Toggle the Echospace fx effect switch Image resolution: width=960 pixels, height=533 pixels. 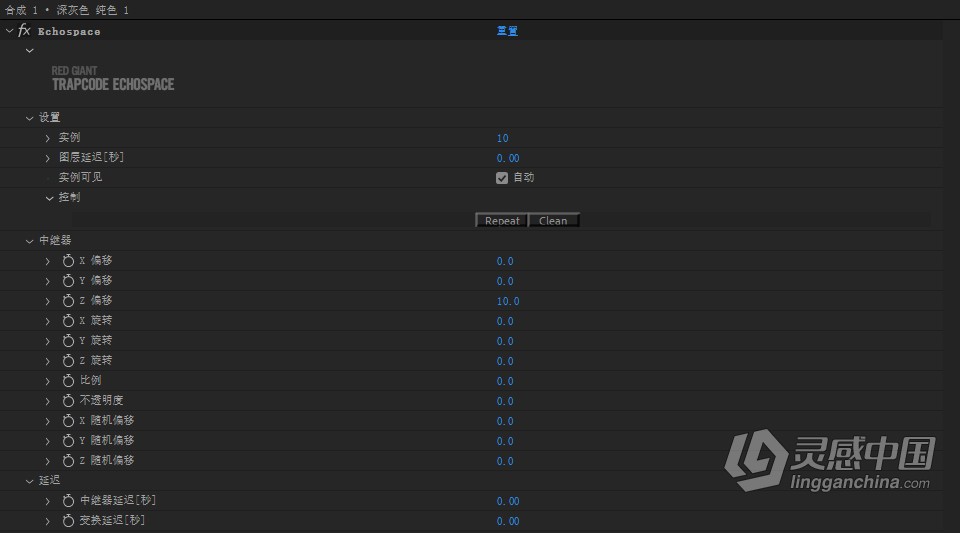24,31
